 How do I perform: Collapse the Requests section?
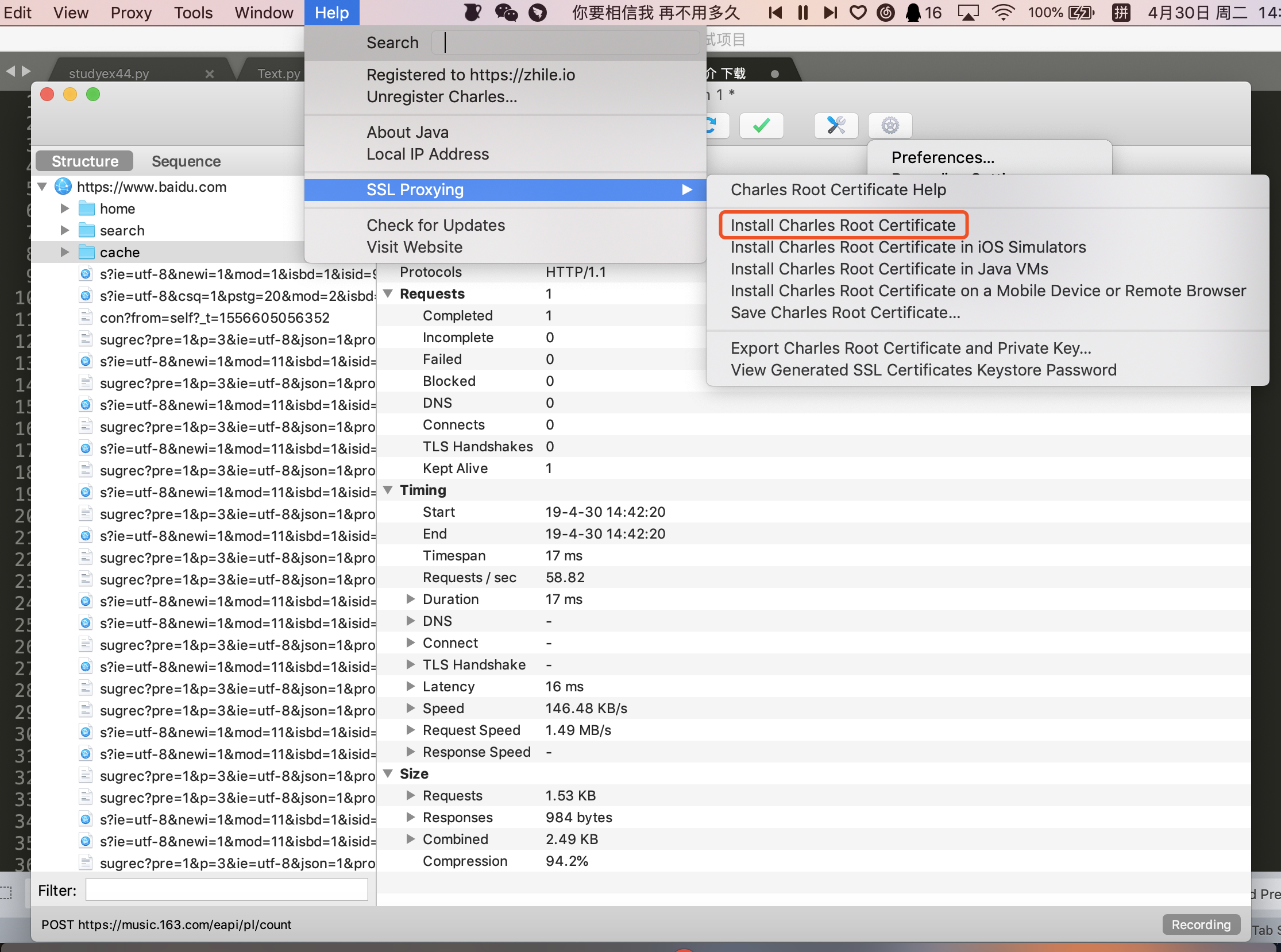tap(388, 293)
